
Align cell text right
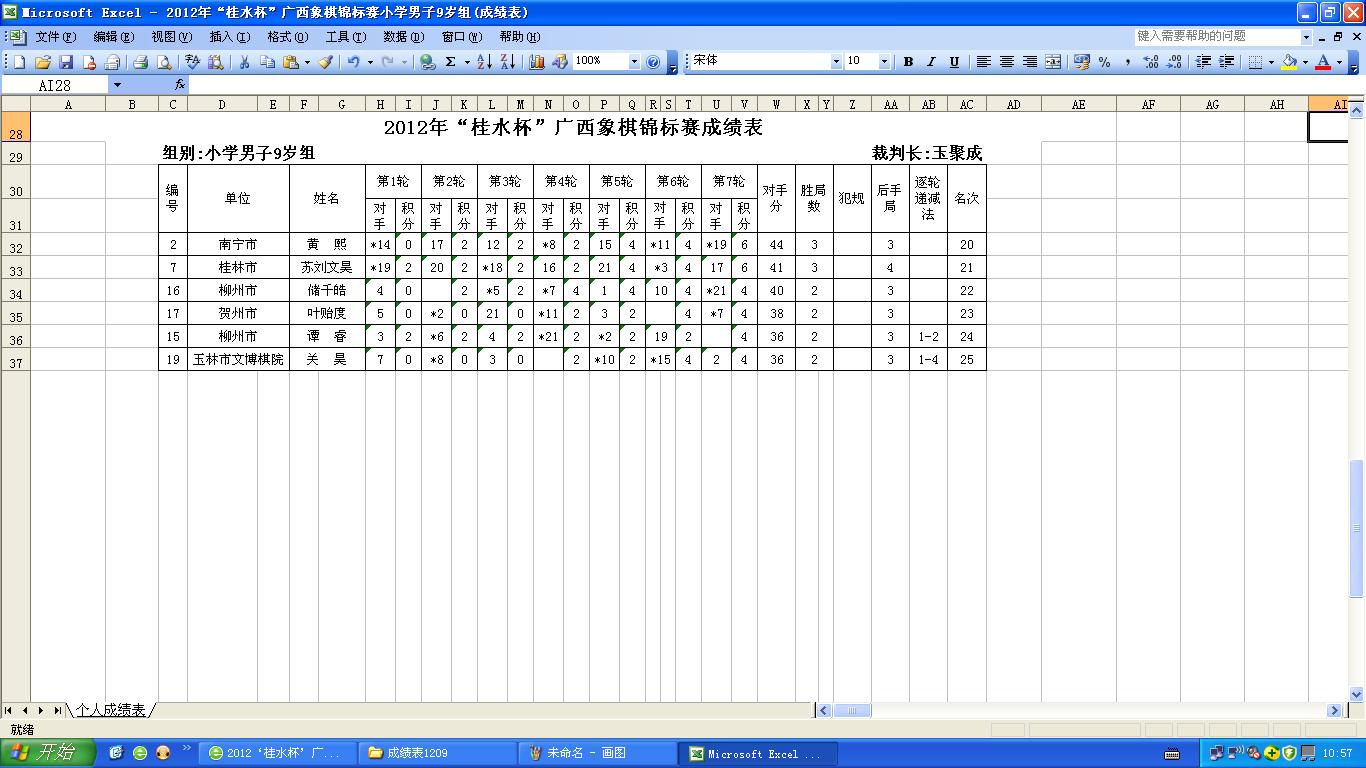(1030, 62)
